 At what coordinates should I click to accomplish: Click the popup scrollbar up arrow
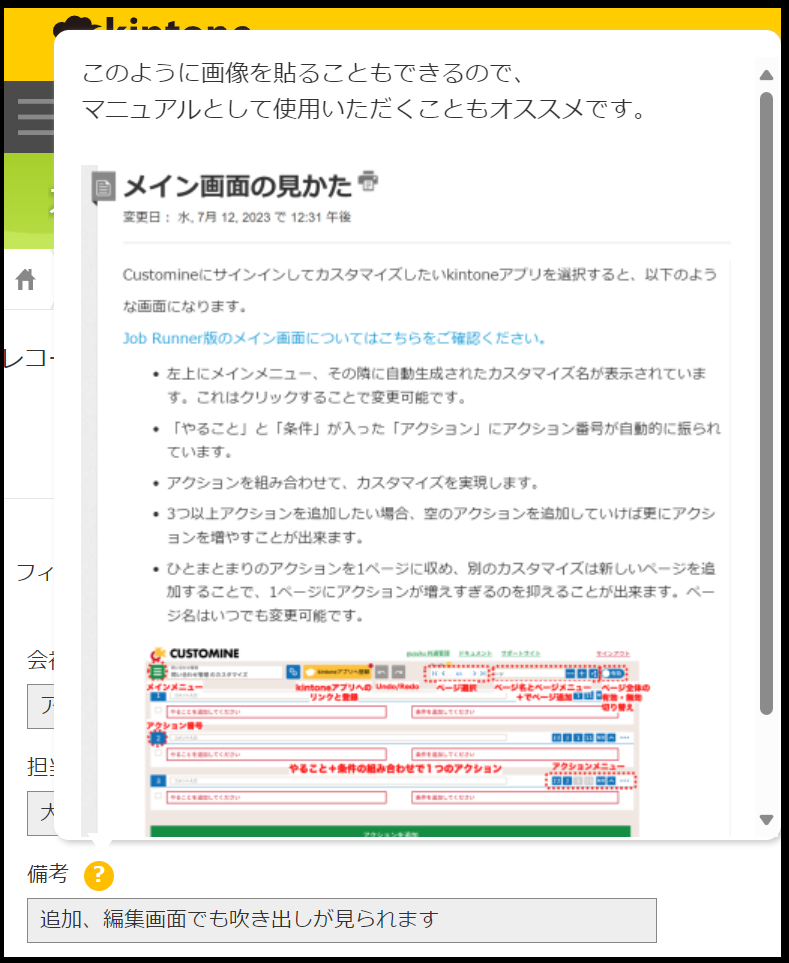tap(766, 75)
